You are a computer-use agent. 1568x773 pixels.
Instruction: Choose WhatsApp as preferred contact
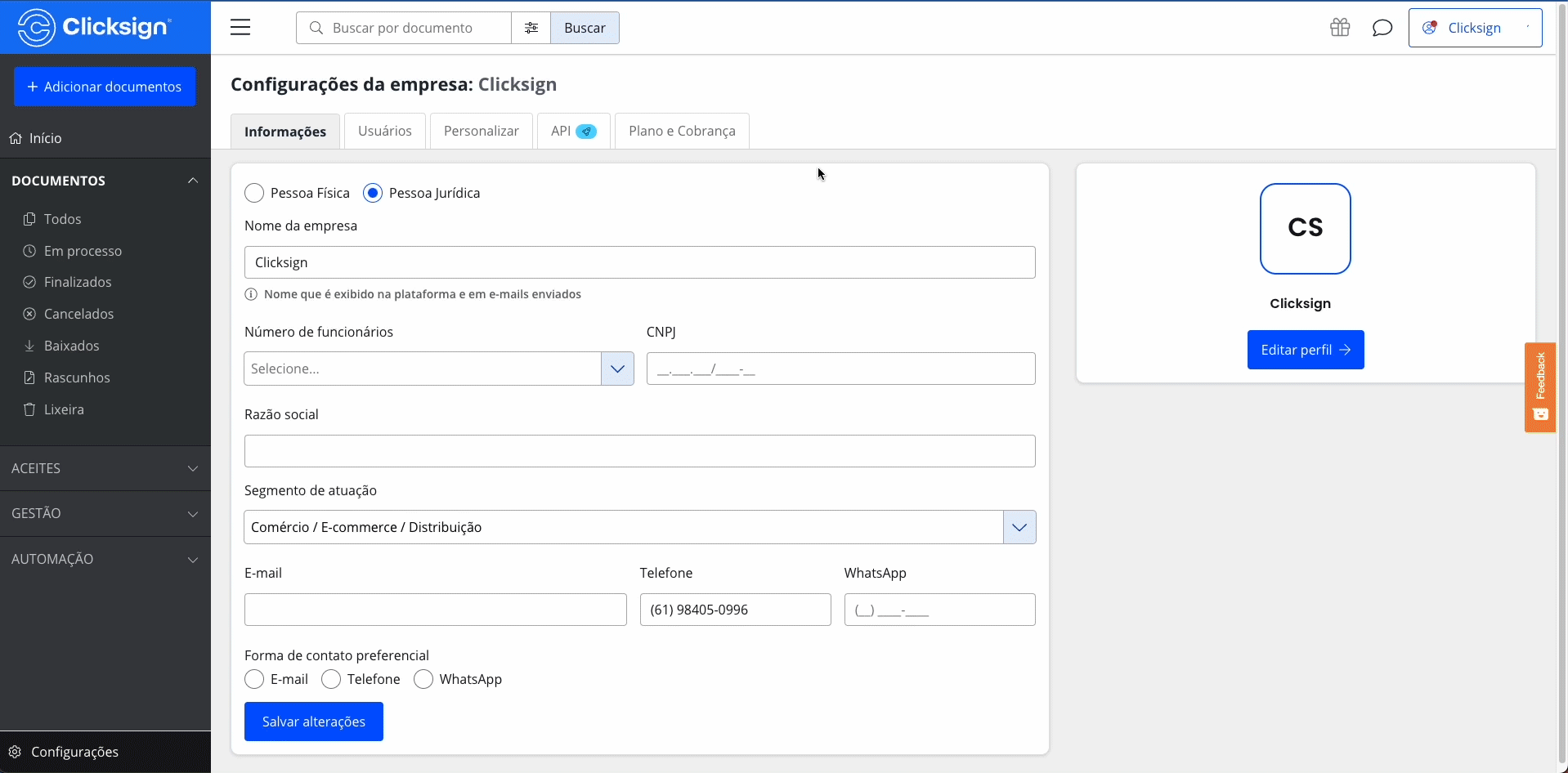pos(423,679)
